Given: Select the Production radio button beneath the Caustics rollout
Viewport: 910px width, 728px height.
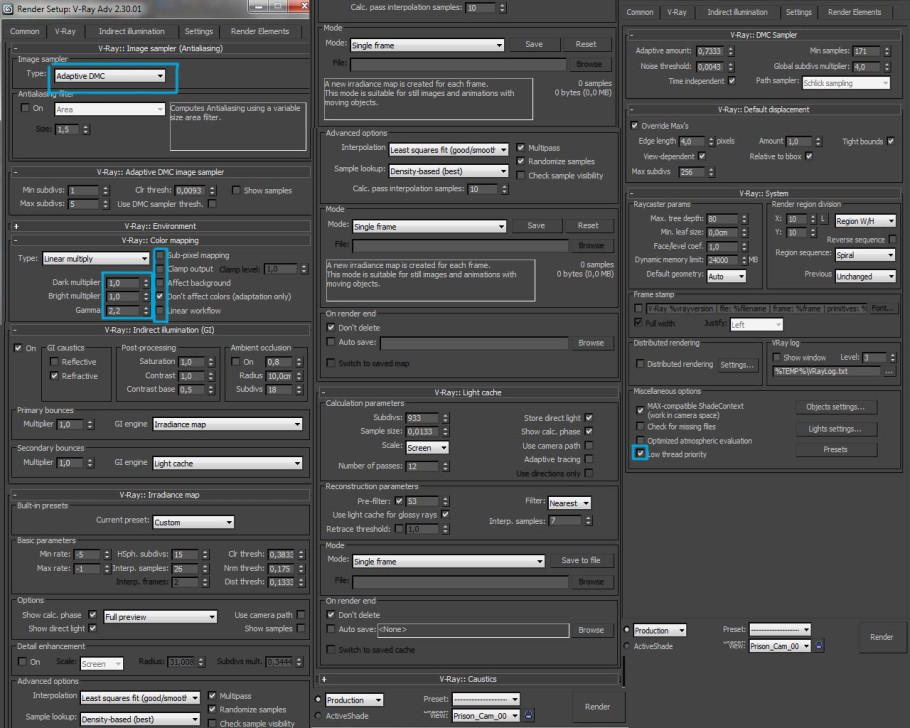Looking at the screenshot, I should tap(318, 700).
